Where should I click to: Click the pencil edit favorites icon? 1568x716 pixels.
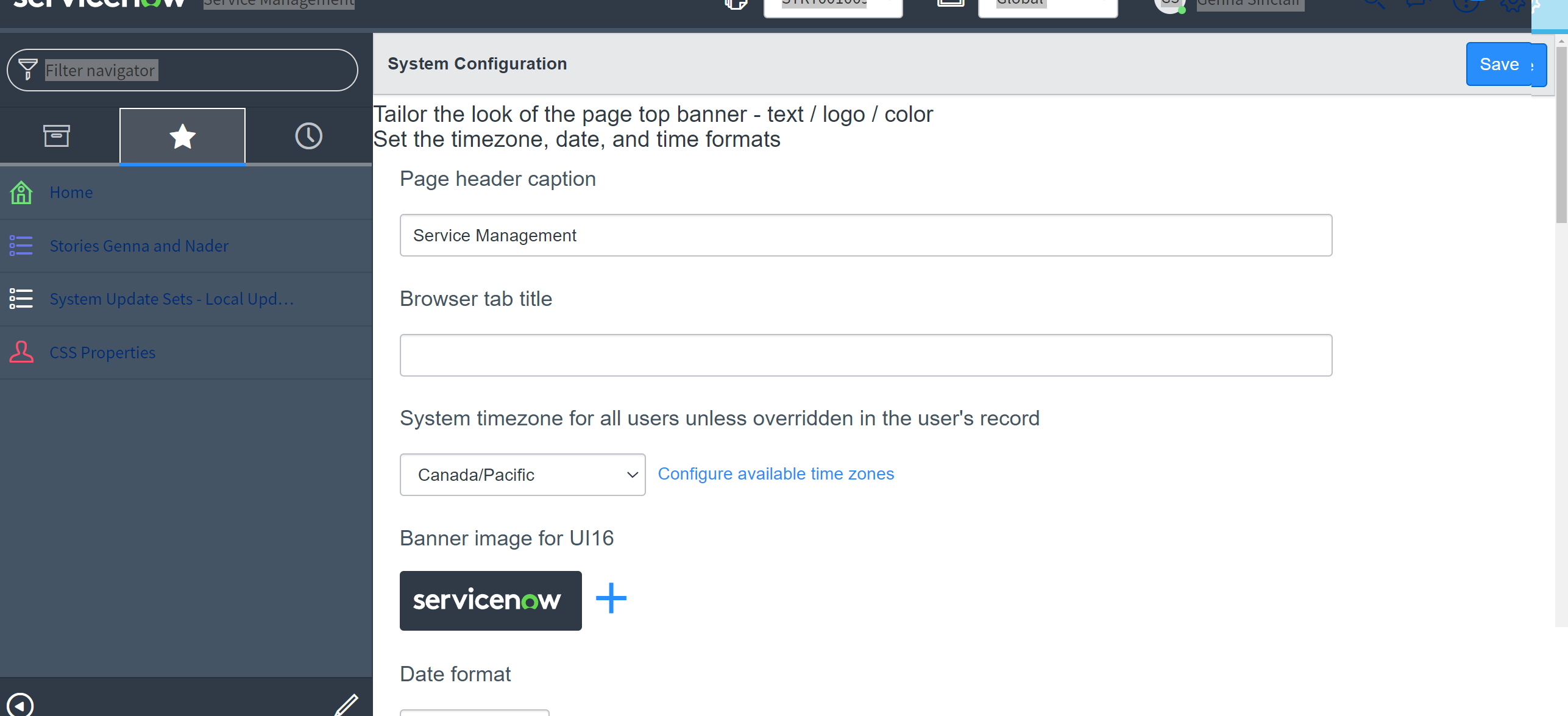(346, 705)
